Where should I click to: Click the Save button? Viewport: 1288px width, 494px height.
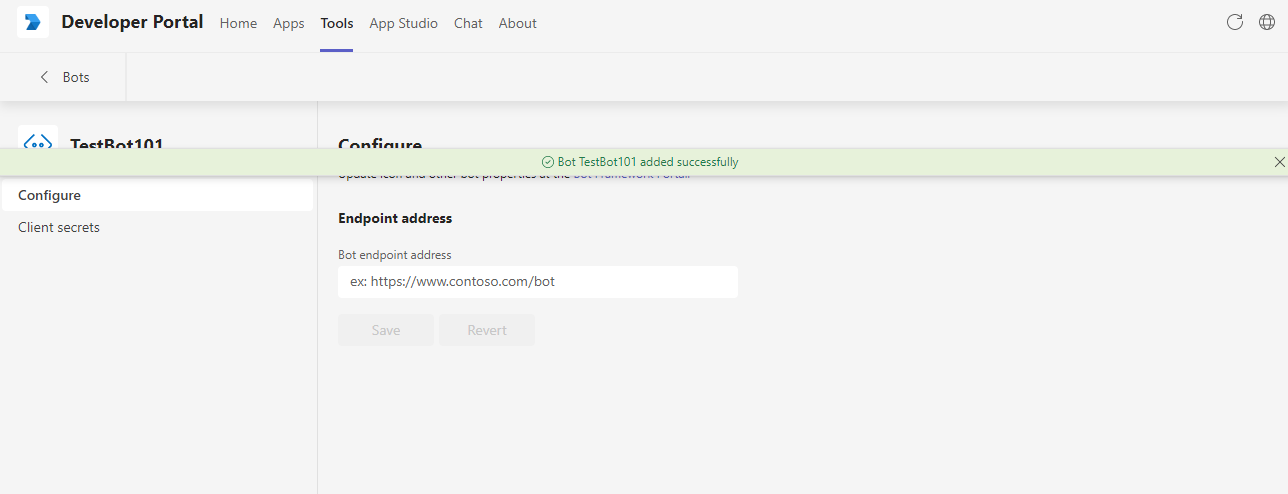point(386,330)
